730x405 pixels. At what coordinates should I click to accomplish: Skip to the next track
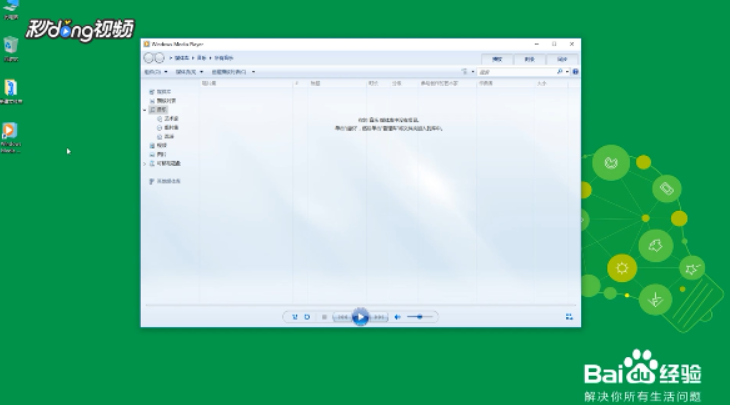tap(379, 317)
